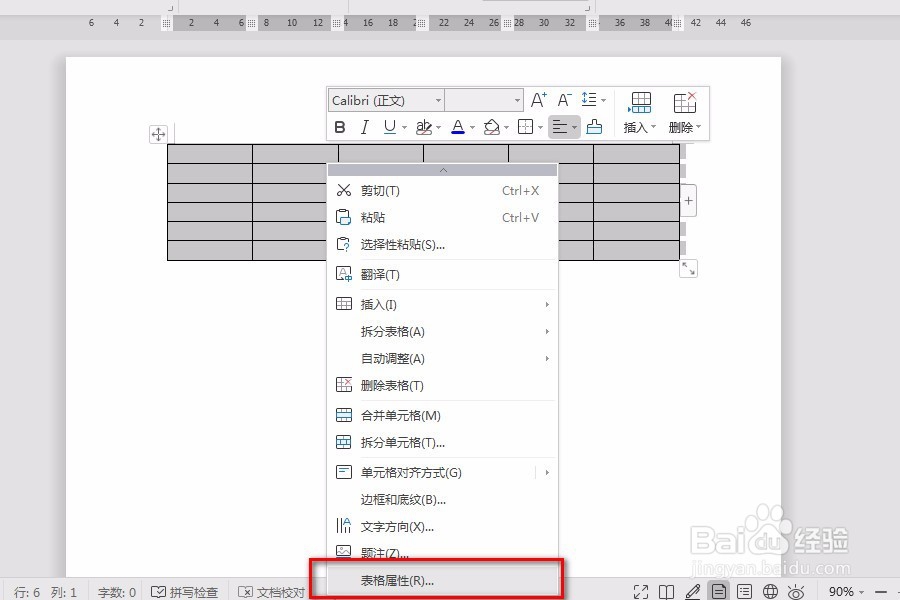Viewport: 900px width, 600px height.
Task: Click the merge cells icon in menu
Action: pyautogui.click(x=344, y=415)
